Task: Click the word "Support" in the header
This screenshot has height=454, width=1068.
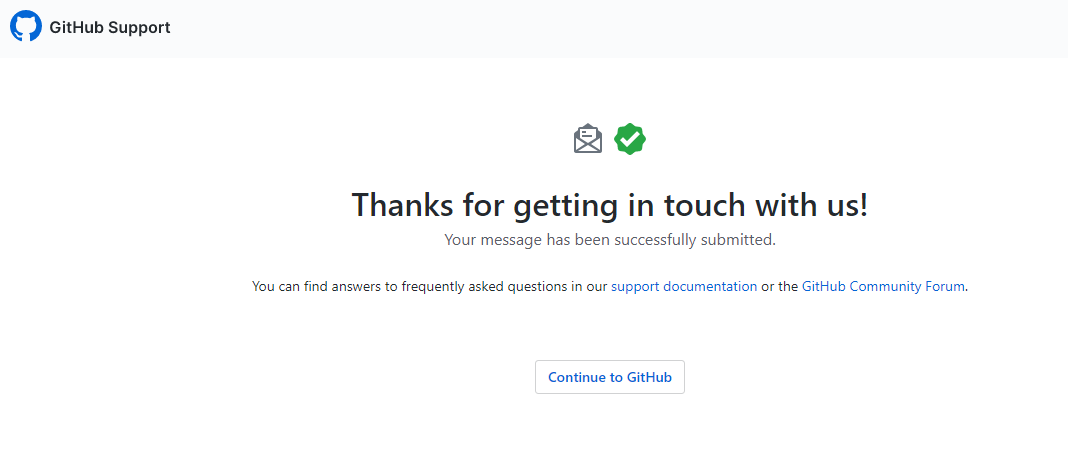Action: 140,28
